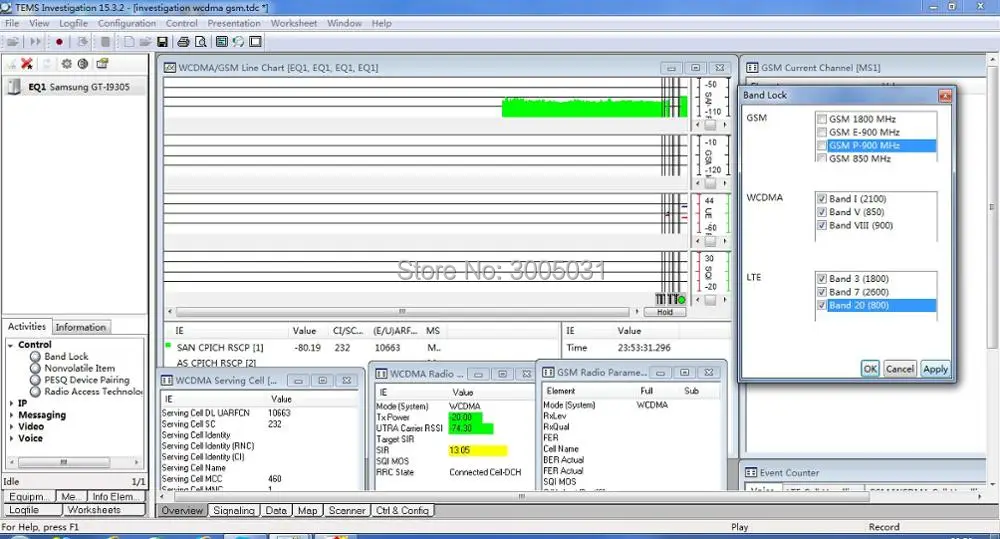Expand the Voice tree node
Viewport: 1000px width, 539px height.
click(11, 438)
